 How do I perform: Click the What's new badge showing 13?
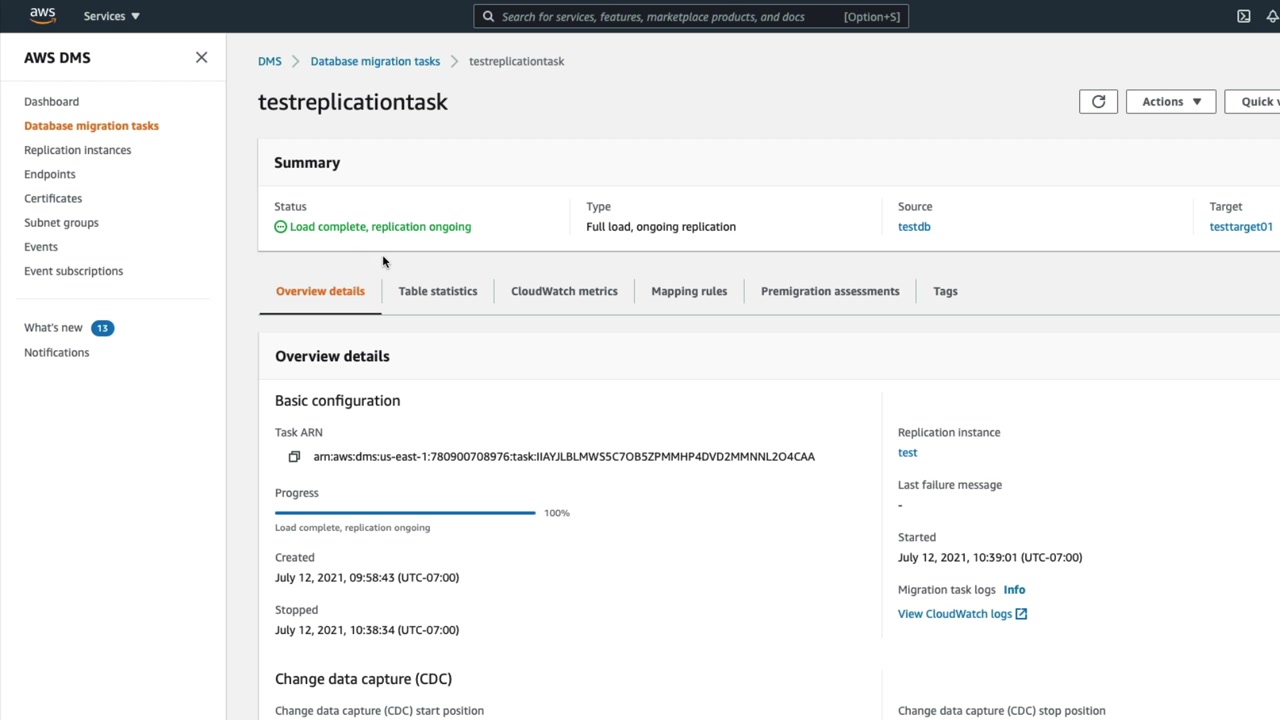[102, 328]
